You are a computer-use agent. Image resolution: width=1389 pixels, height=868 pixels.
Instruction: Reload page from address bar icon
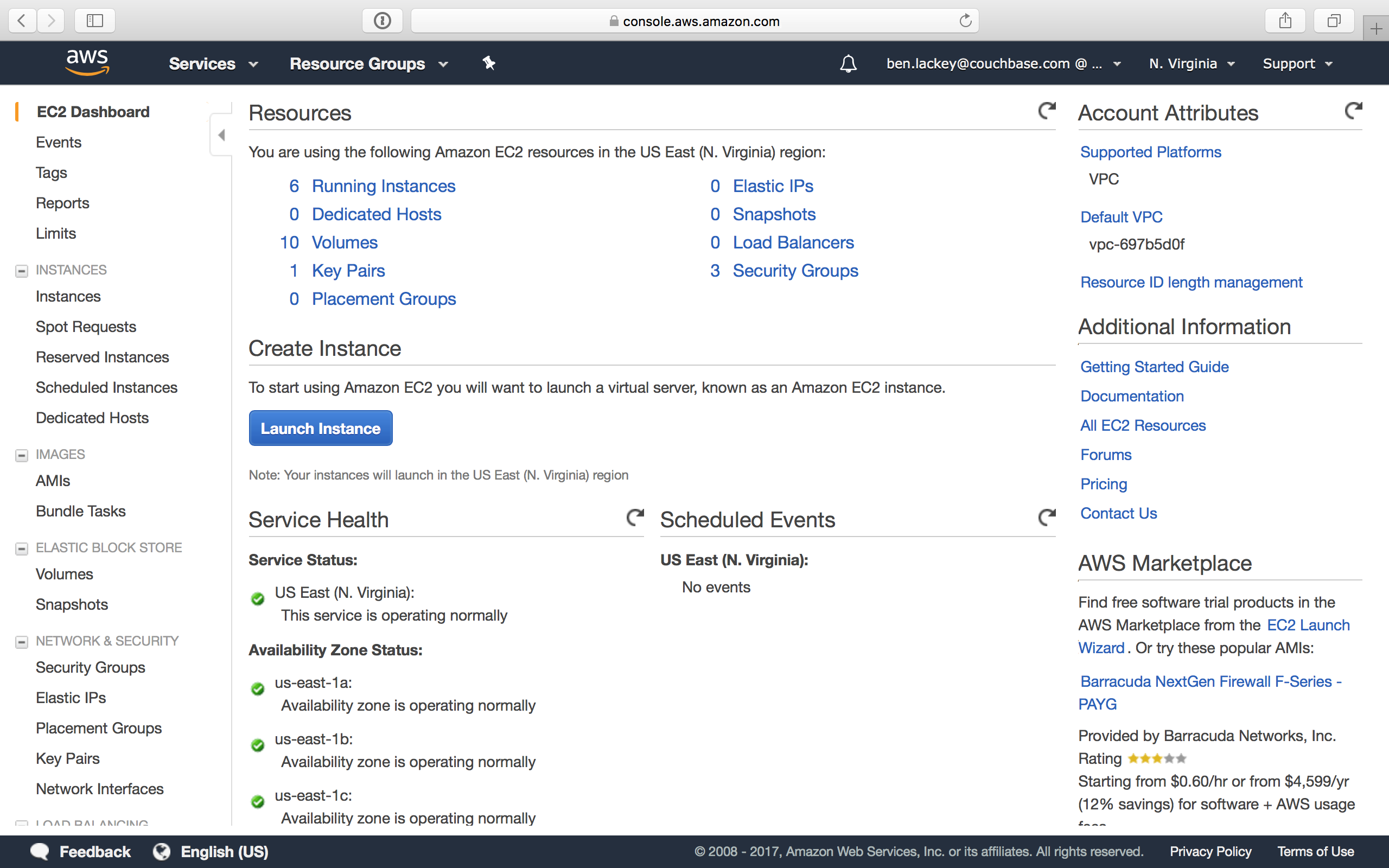965,21
